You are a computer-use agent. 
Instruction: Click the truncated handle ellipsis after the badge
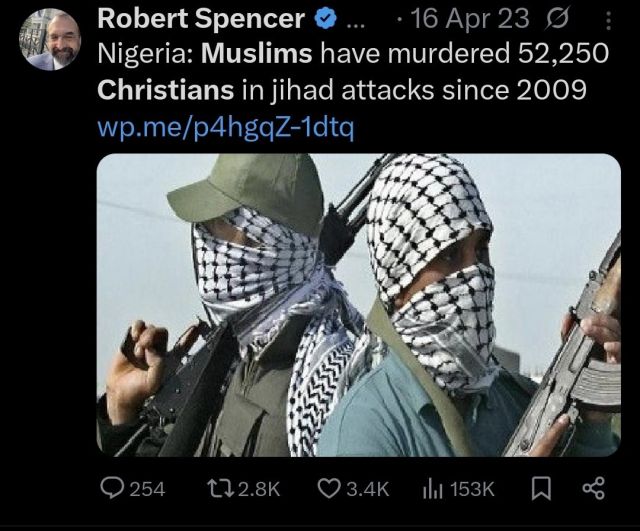click(356, 19)
